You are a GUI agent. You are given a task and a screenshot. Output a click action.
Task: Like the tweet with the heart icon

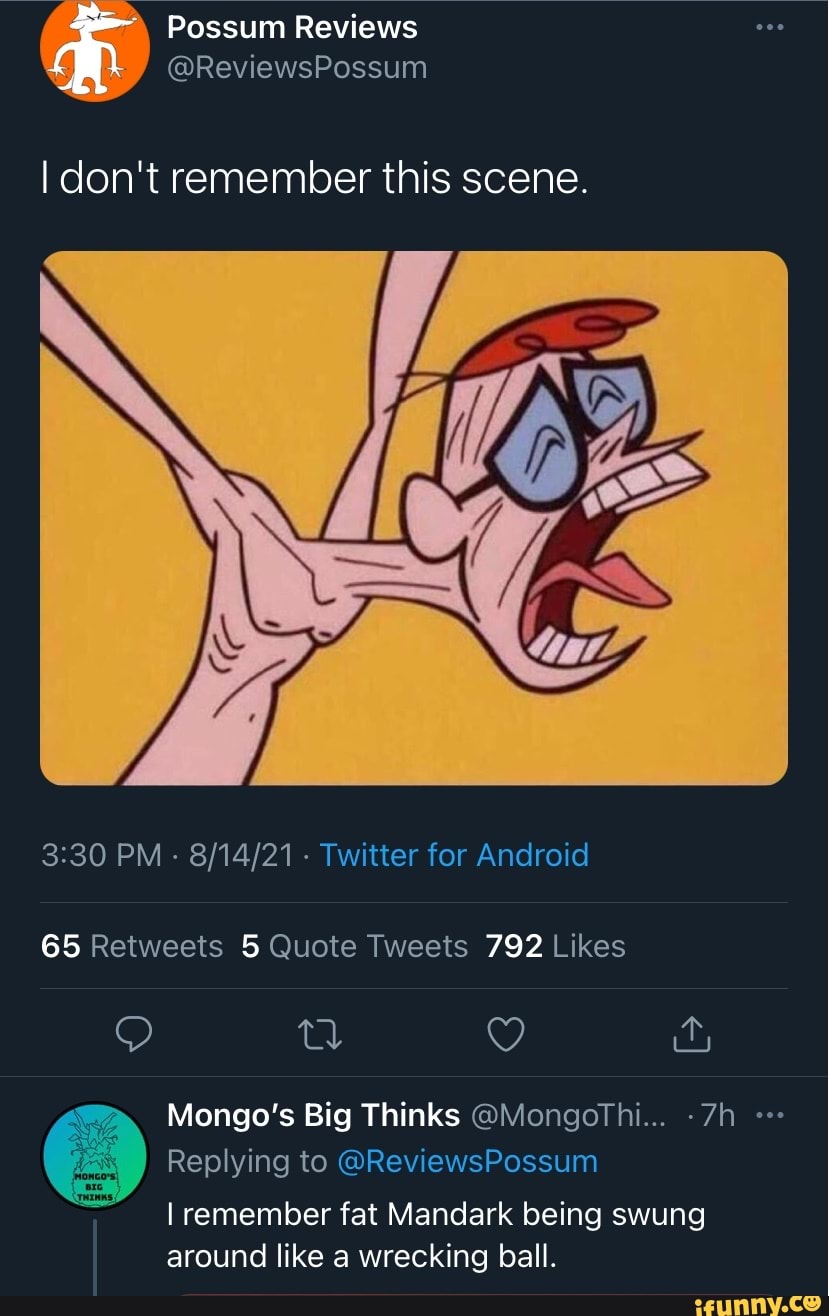click(505, 1036)
